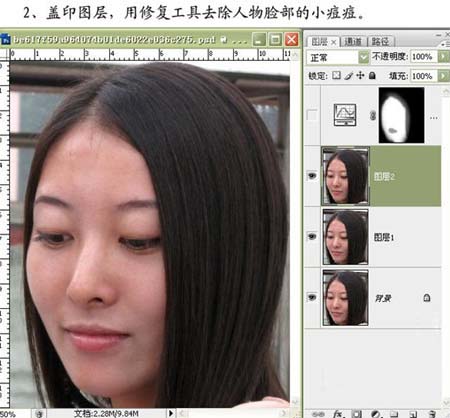Select the 背景 layer name
The image size is (450, 418).
point(383,298)
